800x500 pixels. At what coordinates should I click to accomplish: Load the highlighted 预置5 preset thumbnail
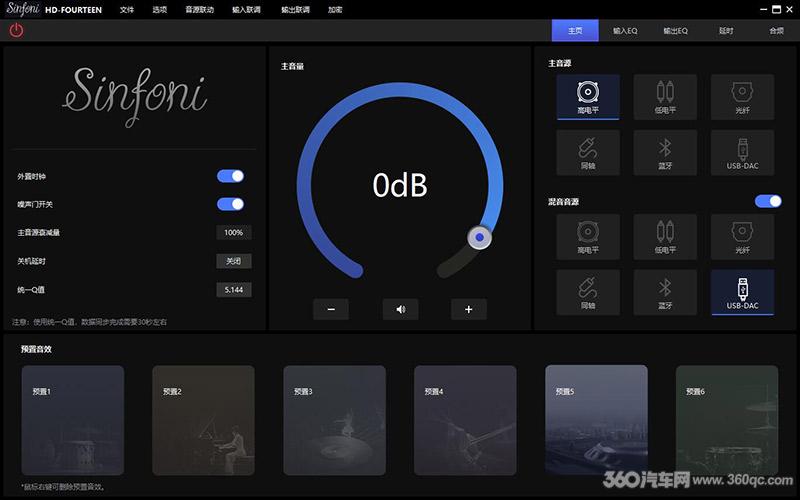pos(596,420)
